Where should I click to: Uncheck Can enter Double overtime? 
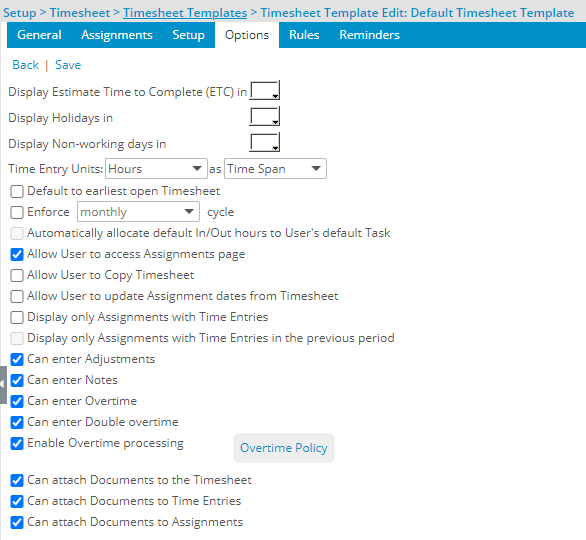[x=17, y=422]
